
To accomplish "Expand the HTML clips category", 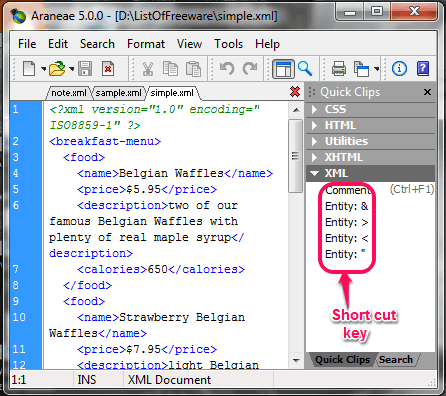I will [370, 125].
